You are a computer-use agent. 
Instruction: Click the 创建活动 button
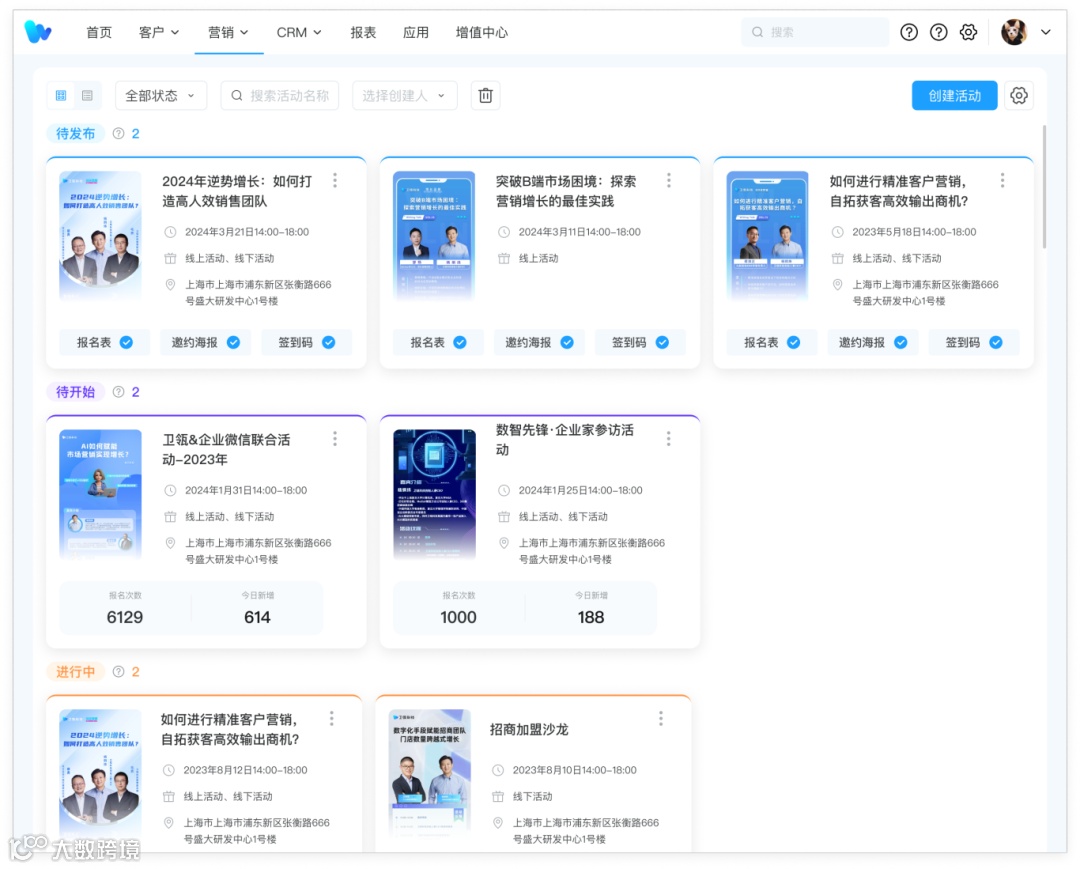954,96
